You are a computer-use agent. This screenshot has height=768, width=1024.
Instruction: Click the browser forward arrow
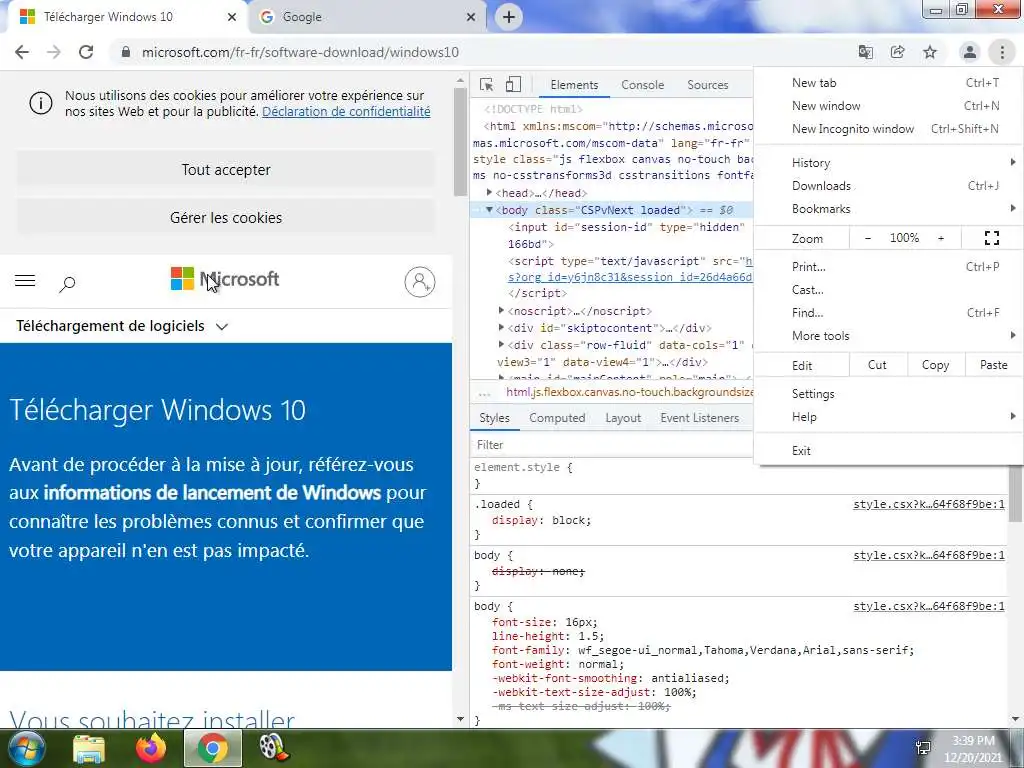(x=54, y=52)
